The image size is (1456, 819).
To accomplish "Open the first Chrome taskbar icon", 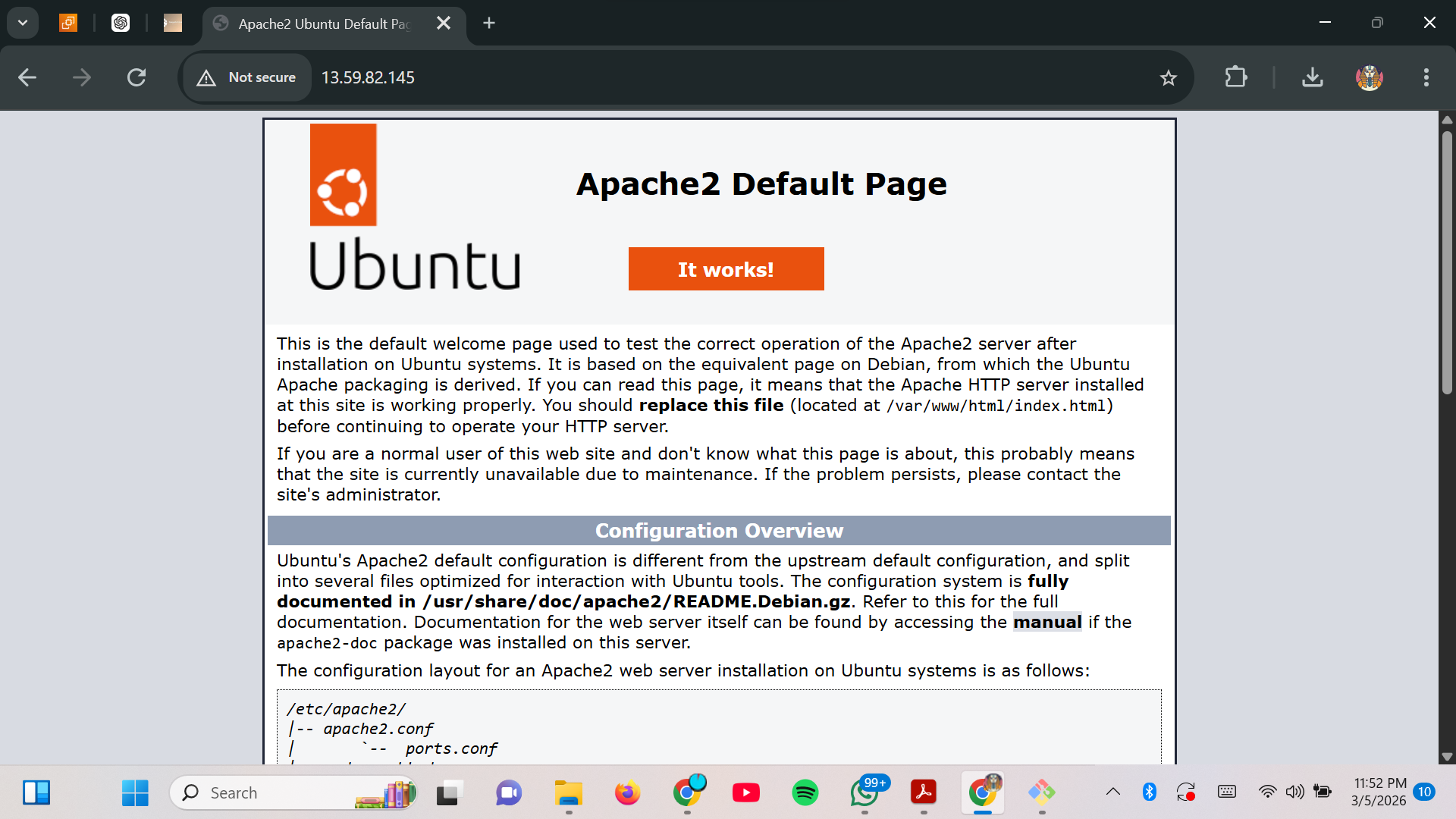I will click(x=687, y=792).
